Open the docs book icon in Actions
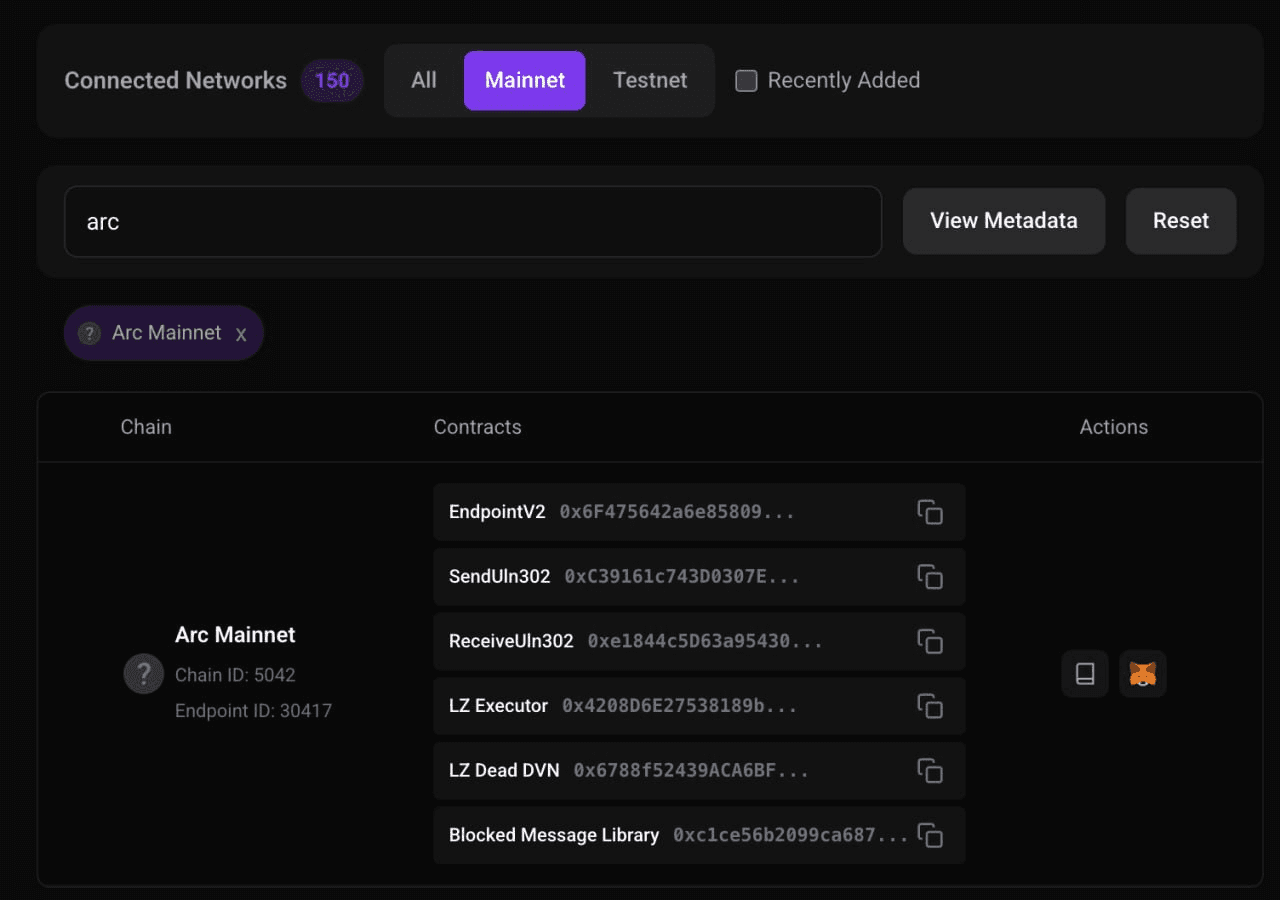The height and width of the screenshot is (900, 1280). pos(1085,674)
